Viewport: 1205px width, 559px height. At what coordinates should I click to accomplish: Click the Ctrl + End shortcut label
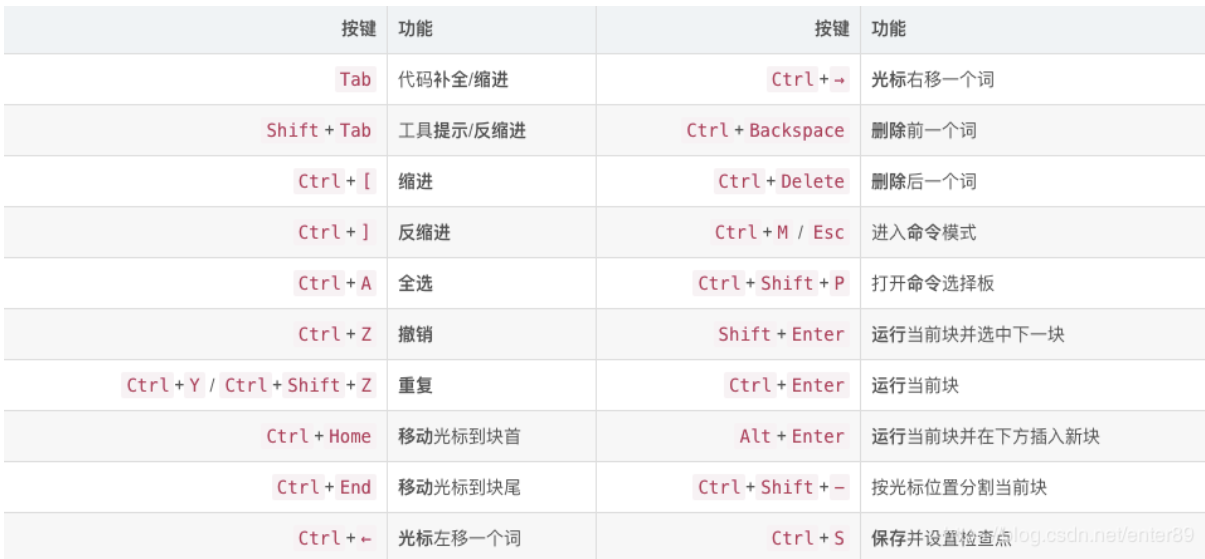(324, 488)
